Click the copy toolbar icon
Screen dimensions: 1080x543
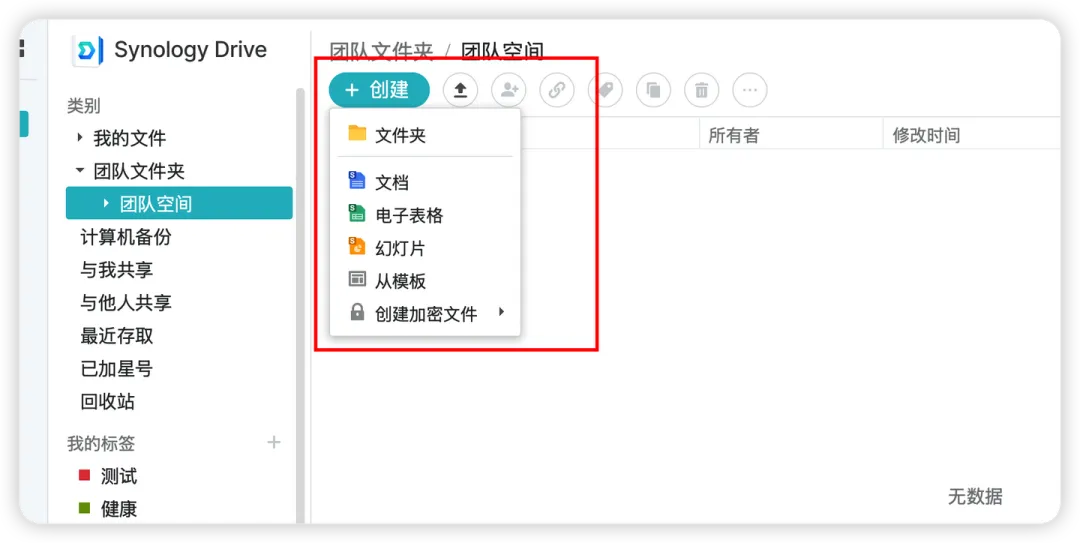coord(653,90)
